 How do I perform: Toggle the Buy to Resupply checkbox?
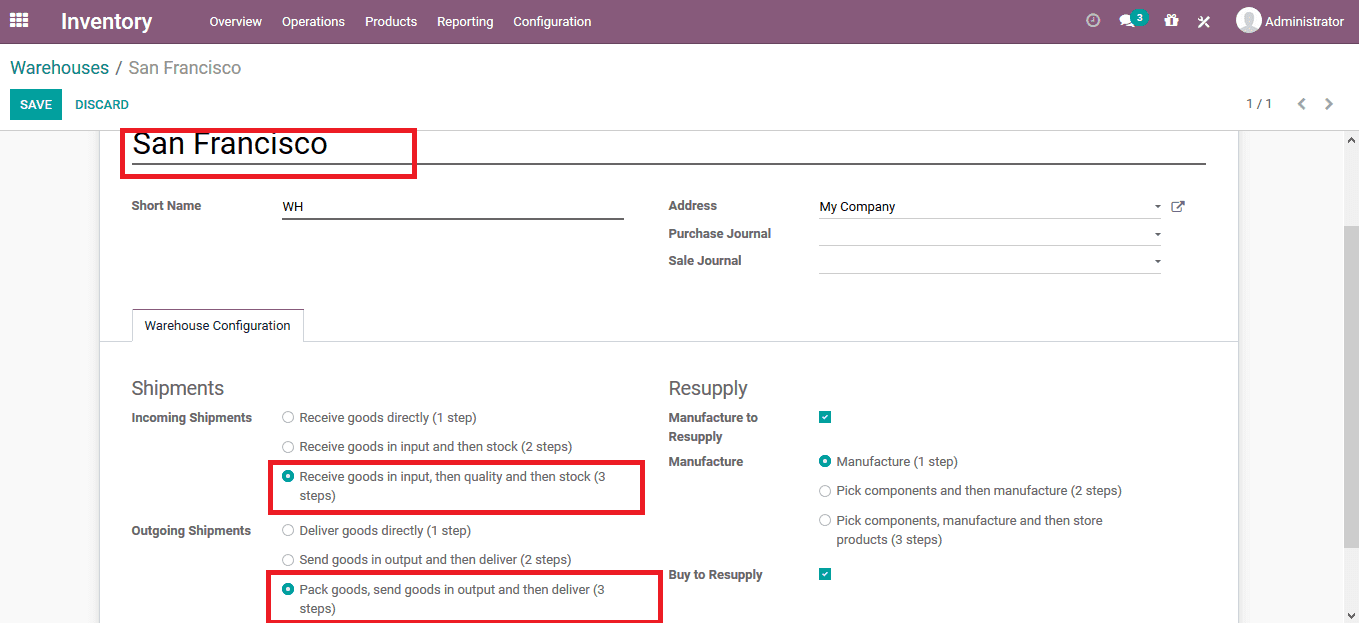[825, 574]
